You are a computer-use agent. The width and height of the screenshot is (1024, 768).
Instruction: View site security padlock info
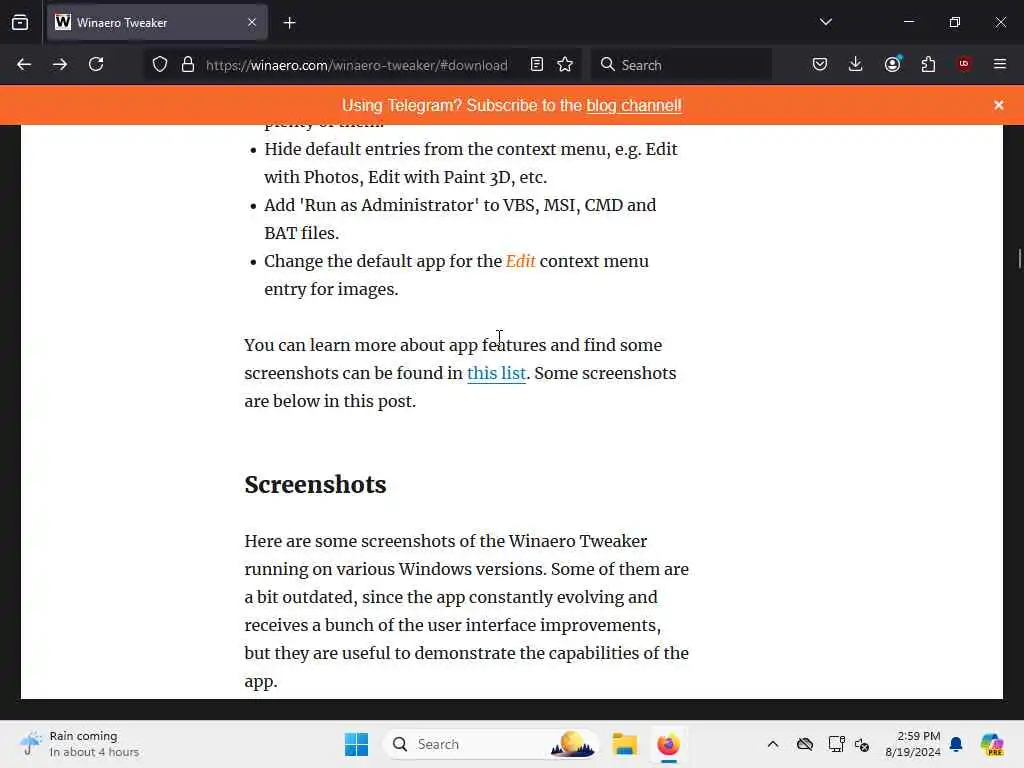pos(188,65)
